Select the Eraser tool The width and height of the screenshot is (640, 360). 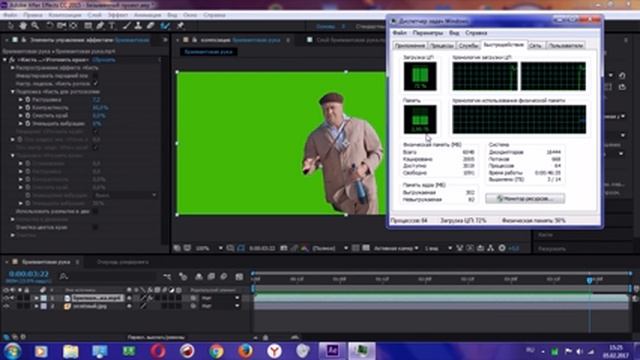(x=151, y=26)
